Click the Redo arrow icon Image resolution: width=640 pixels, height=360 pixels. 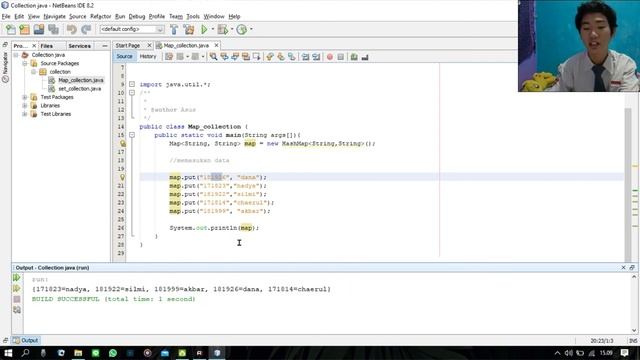point(86,29)
